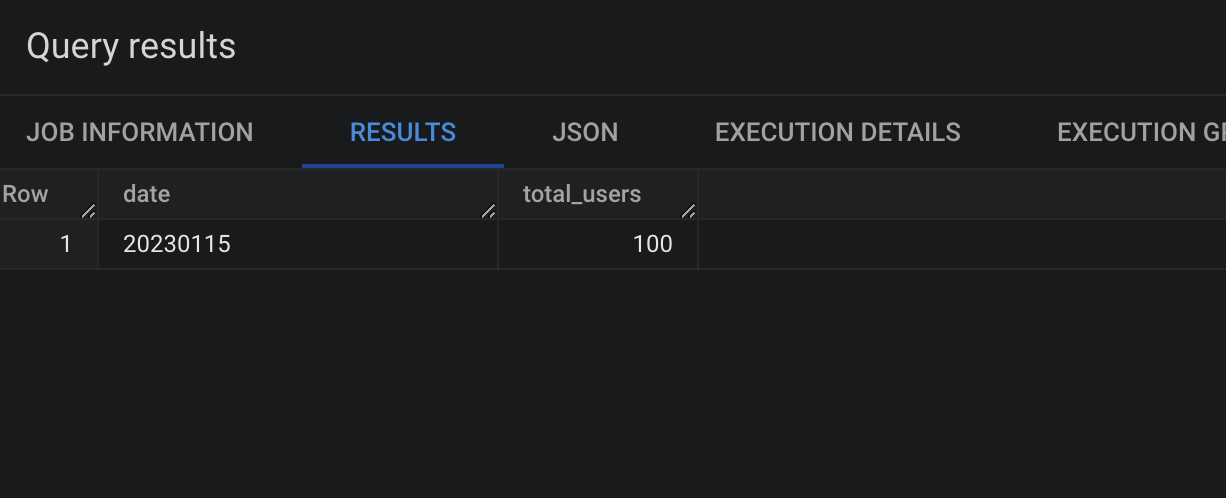The height and width of the screenshot is (498, 1226).
Task: Click the Query results heading
Action: [x=131, y=46]
